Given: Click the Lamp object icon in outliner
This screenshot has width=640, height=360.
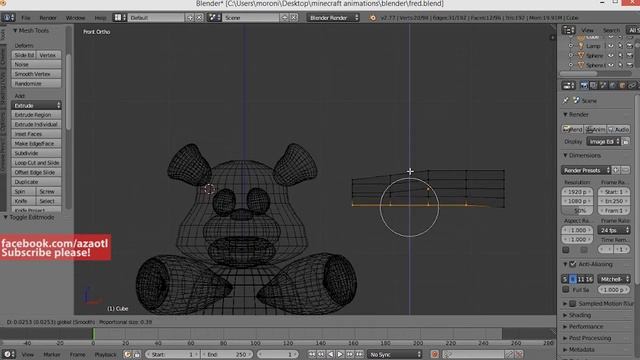Looking at the screenshot, I should click(x=581, y=46).
